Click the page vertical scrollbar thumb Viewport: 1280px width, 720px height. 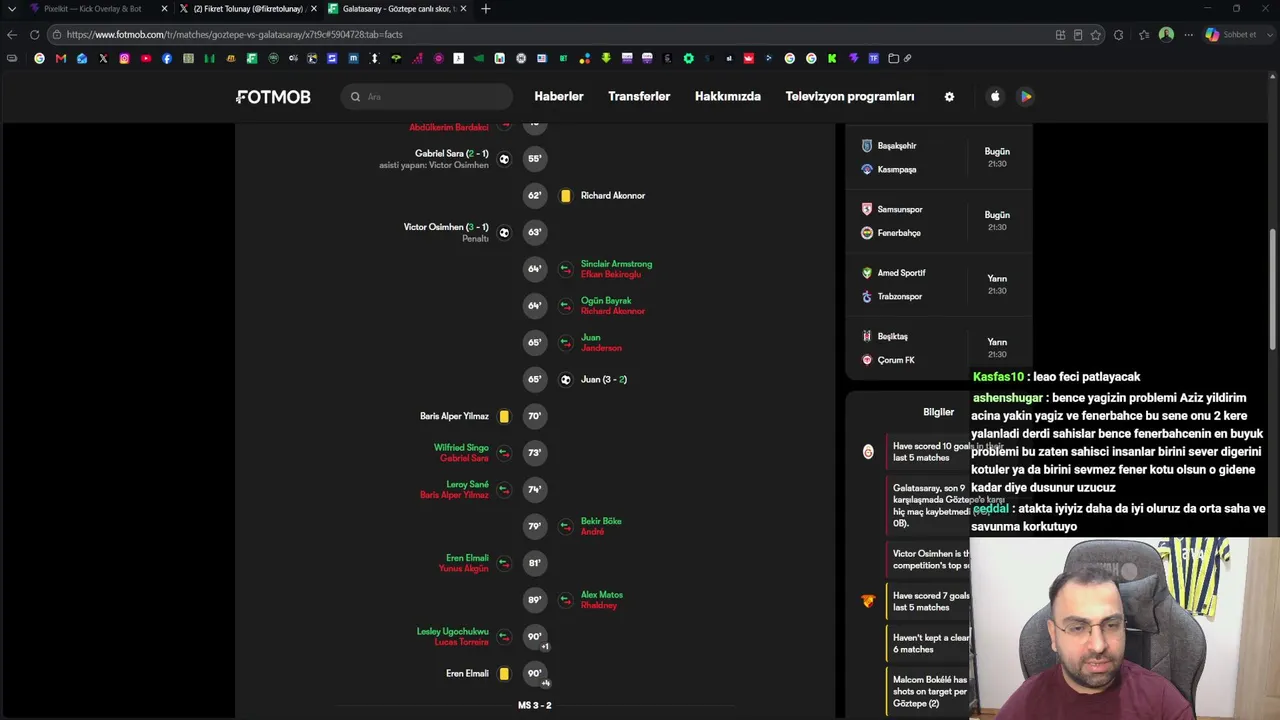coord(1273,290)
